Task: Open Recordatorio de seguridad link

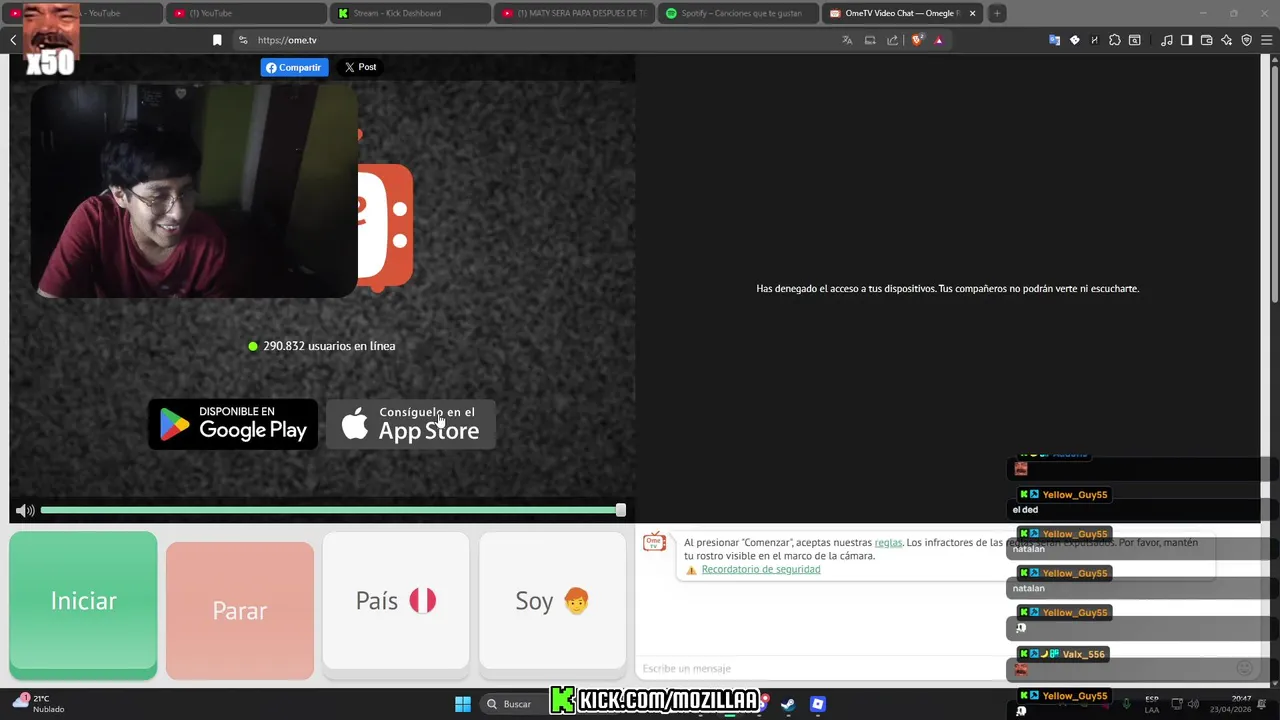Action: point(761,569)
